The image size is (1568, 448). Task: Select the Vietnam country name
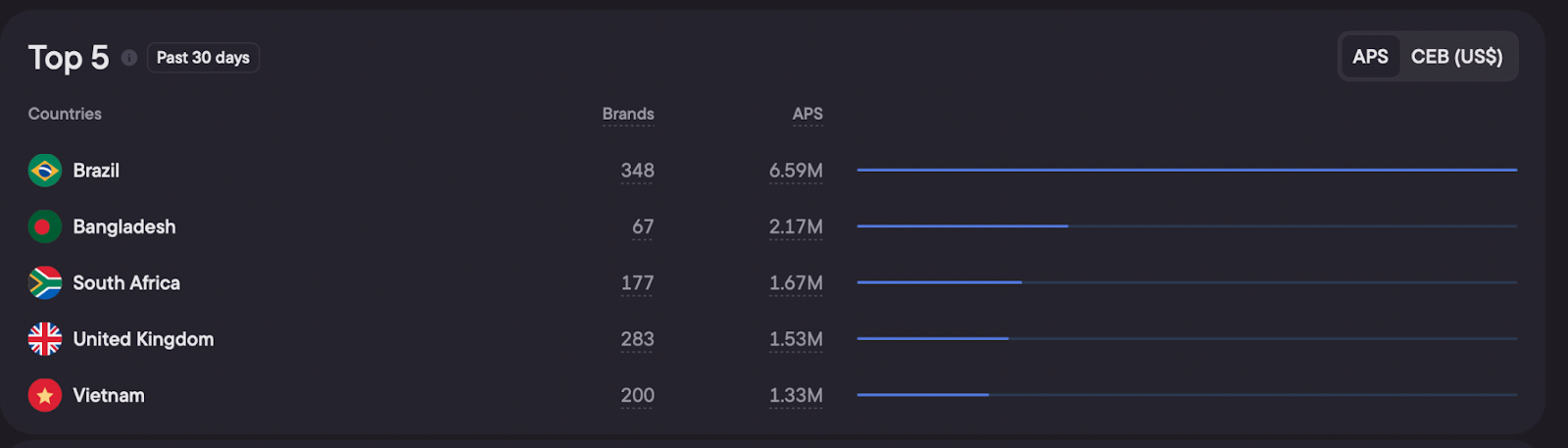pos(109,396)
